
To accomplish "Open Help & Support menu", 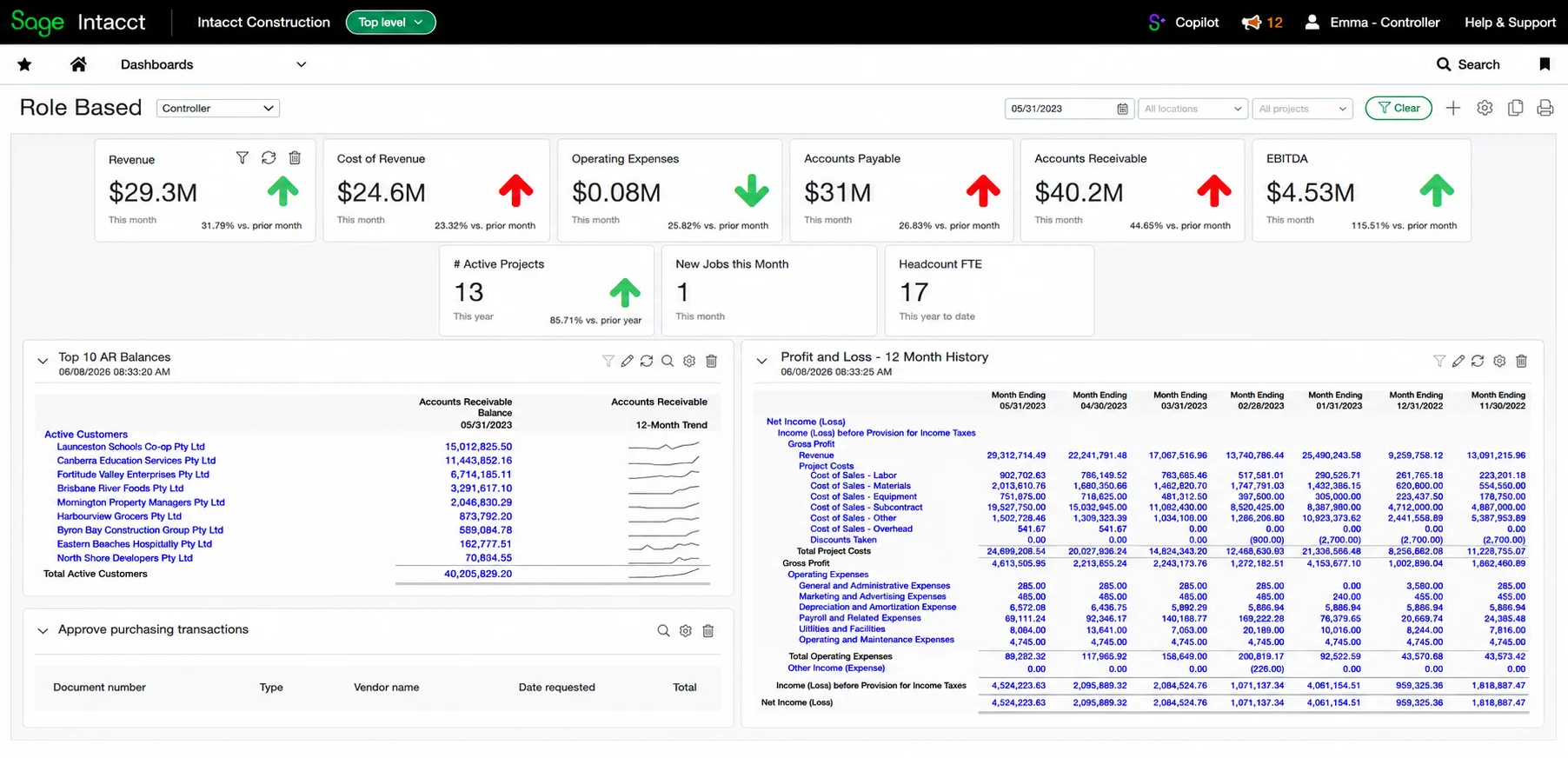I will point(1510,23).
